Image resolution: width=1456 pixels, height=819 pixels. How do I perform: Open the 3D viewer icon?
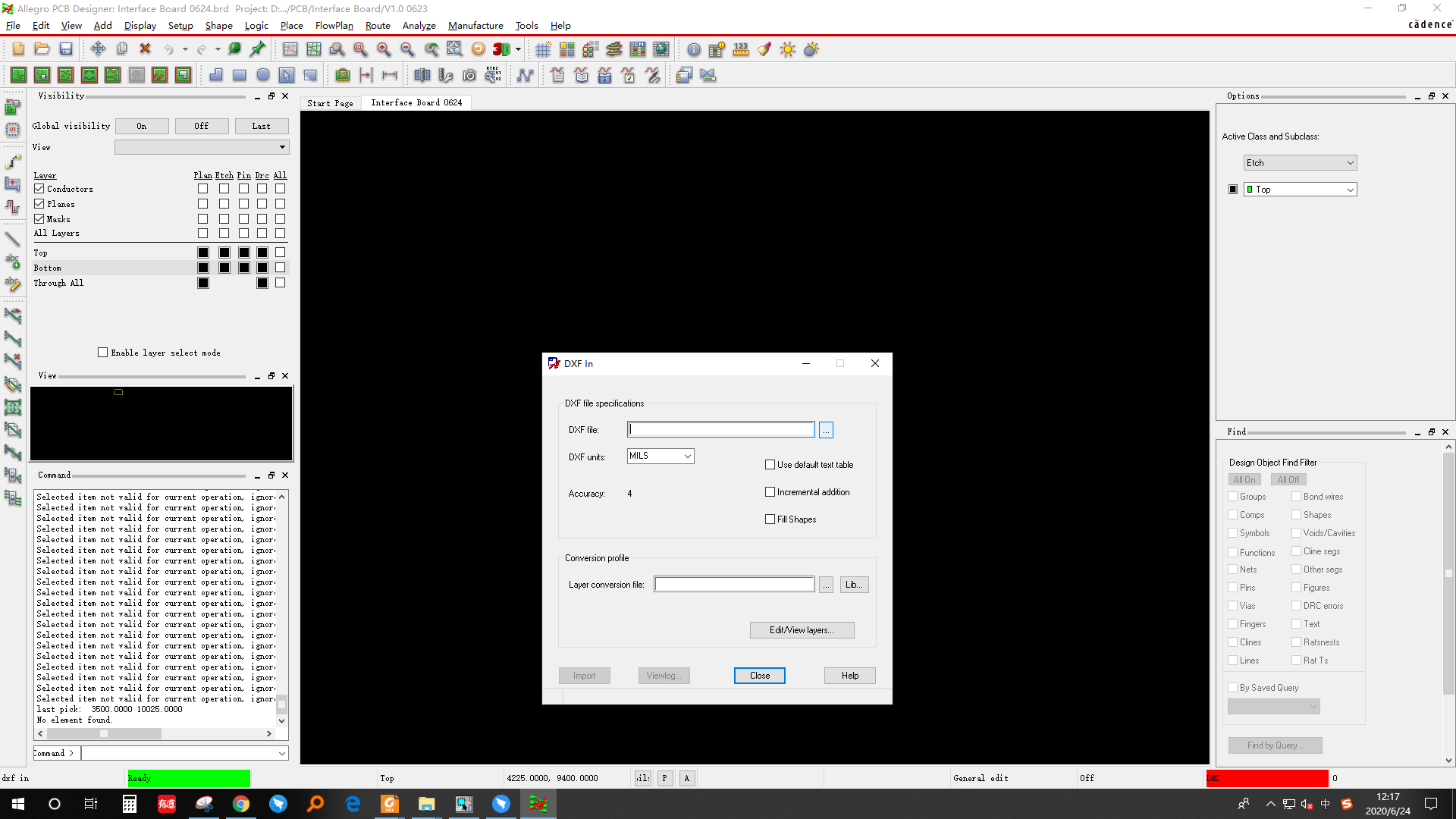pos(501,49)
